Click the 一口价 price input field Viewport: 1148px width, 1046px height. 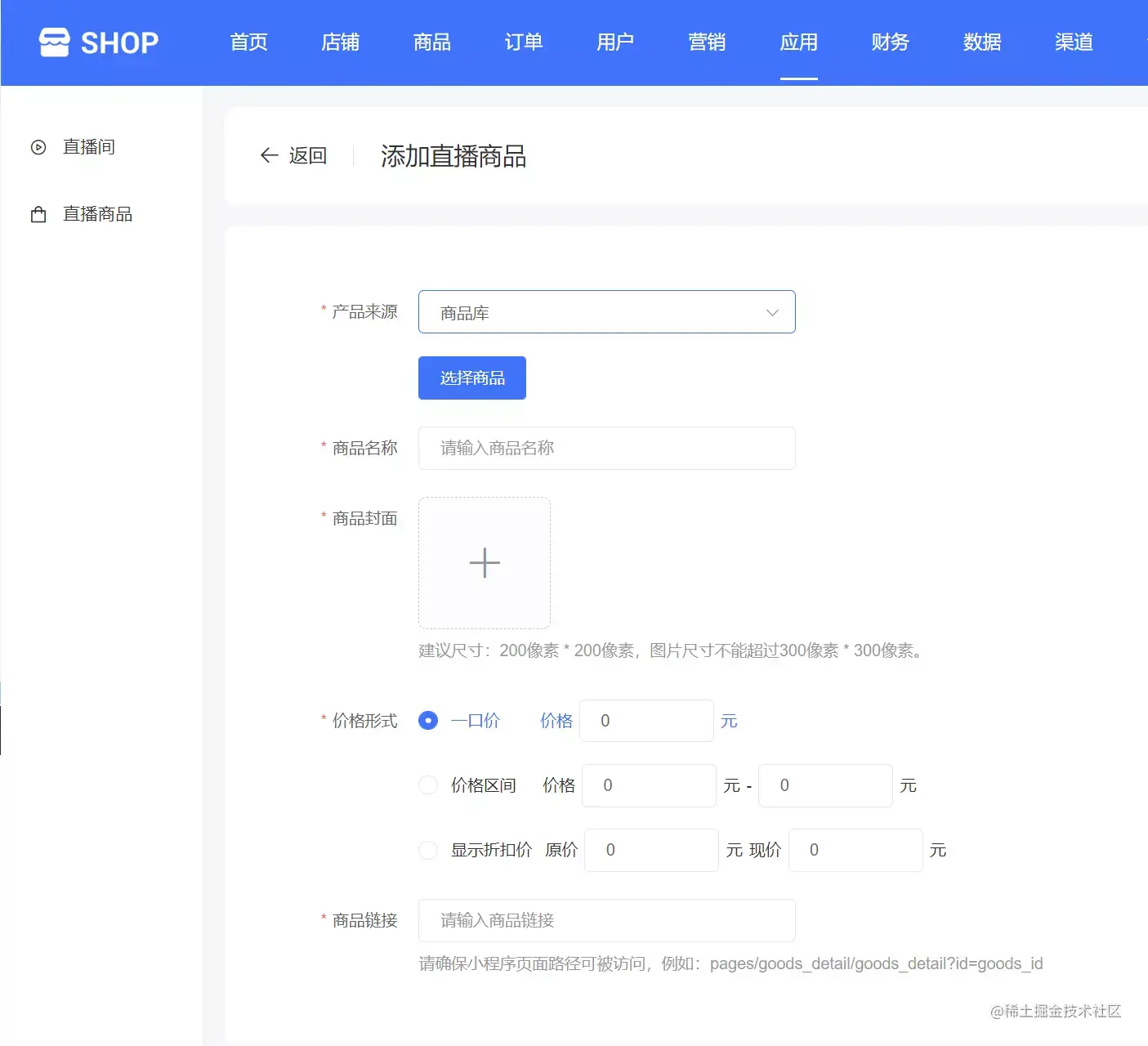(x=646, y=721)
